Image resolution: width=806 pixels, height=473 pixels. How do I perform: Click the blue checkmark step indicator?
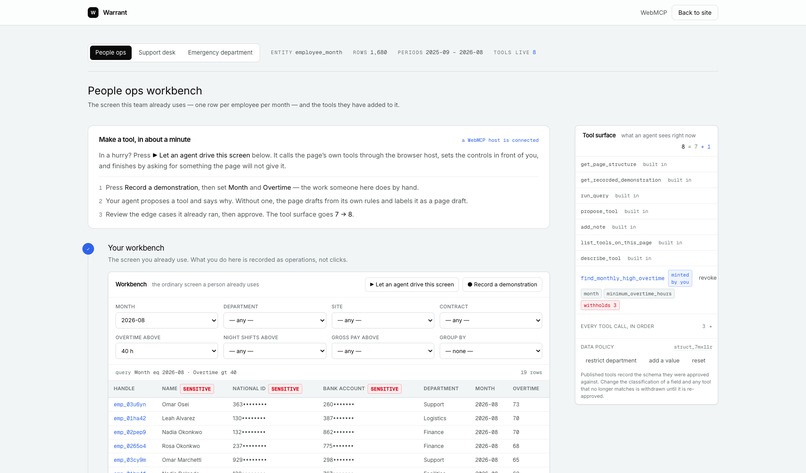(x=88, y=249)
